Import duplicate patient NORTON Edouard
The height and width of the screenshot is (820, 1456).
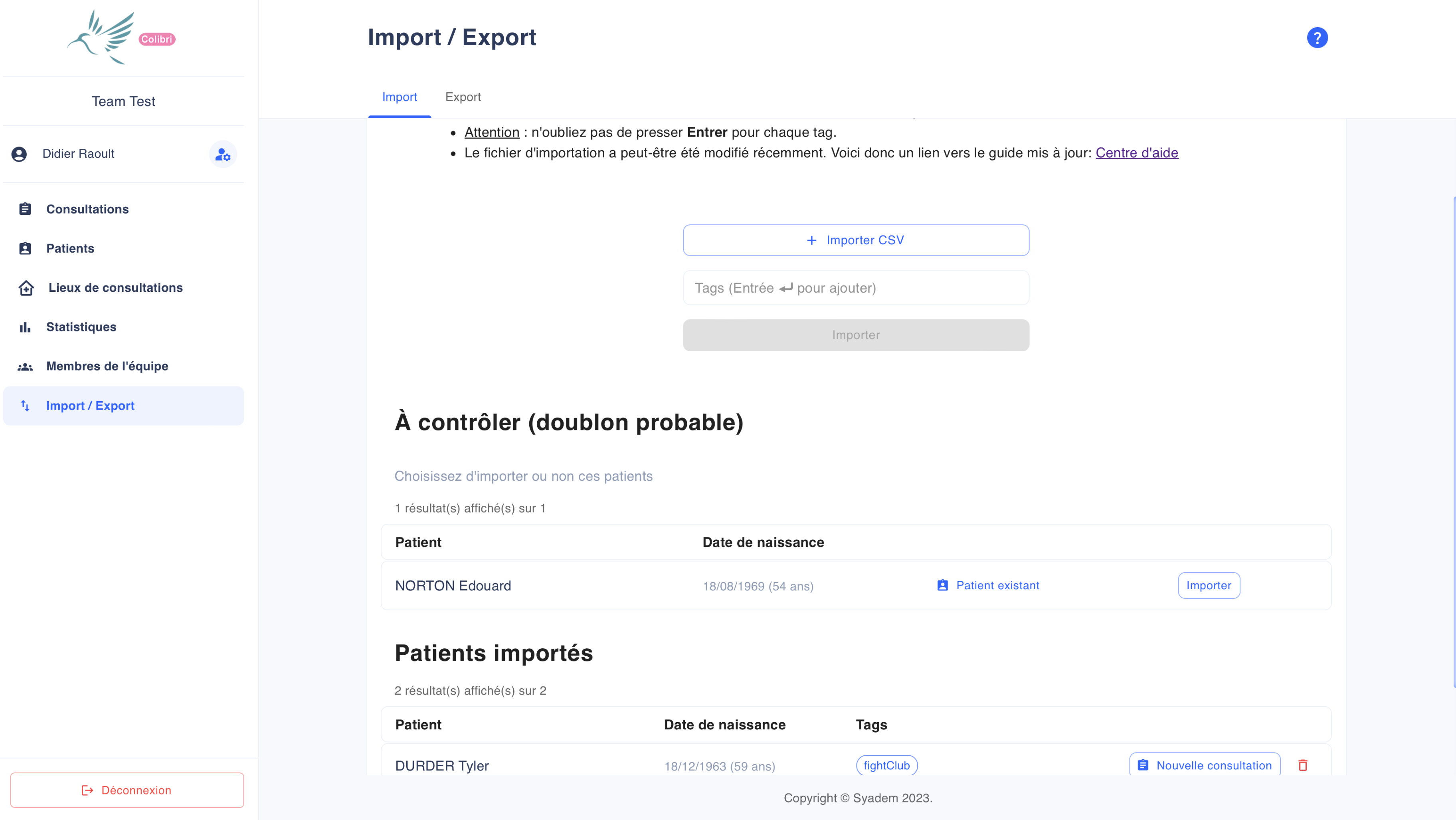1209,585
